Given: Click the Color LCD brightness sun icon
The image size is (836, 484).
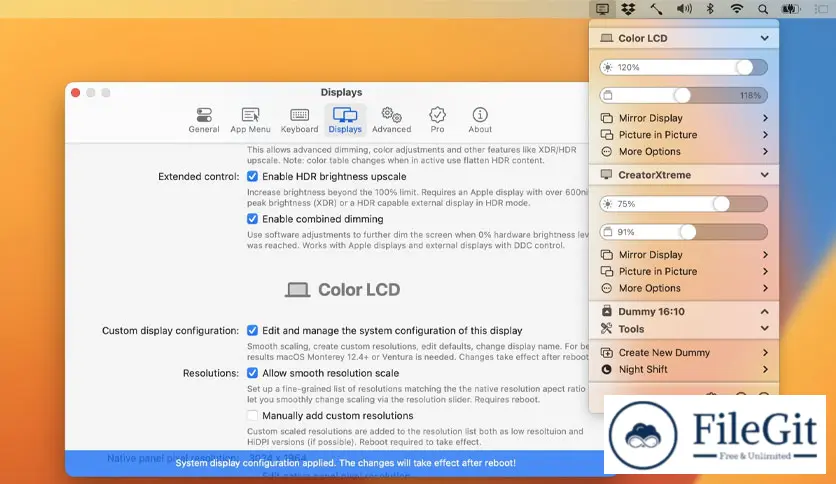Looking at the screenshot, I should pyautogui.click(x=607, y=67).
